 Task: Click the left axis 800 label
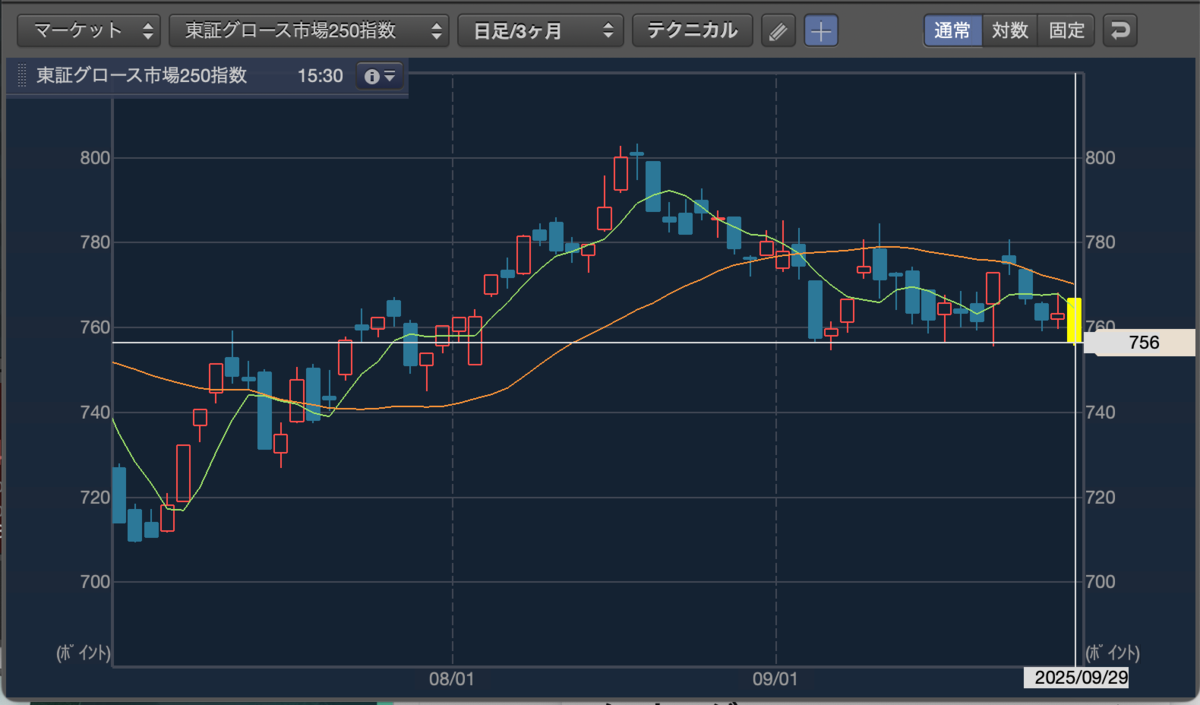coord(95,158)
